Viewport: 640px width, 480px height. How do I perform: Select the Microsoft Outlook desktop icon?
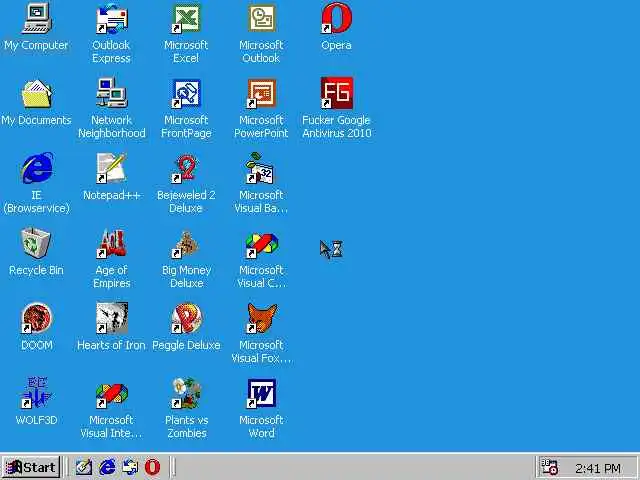point(261,18)
